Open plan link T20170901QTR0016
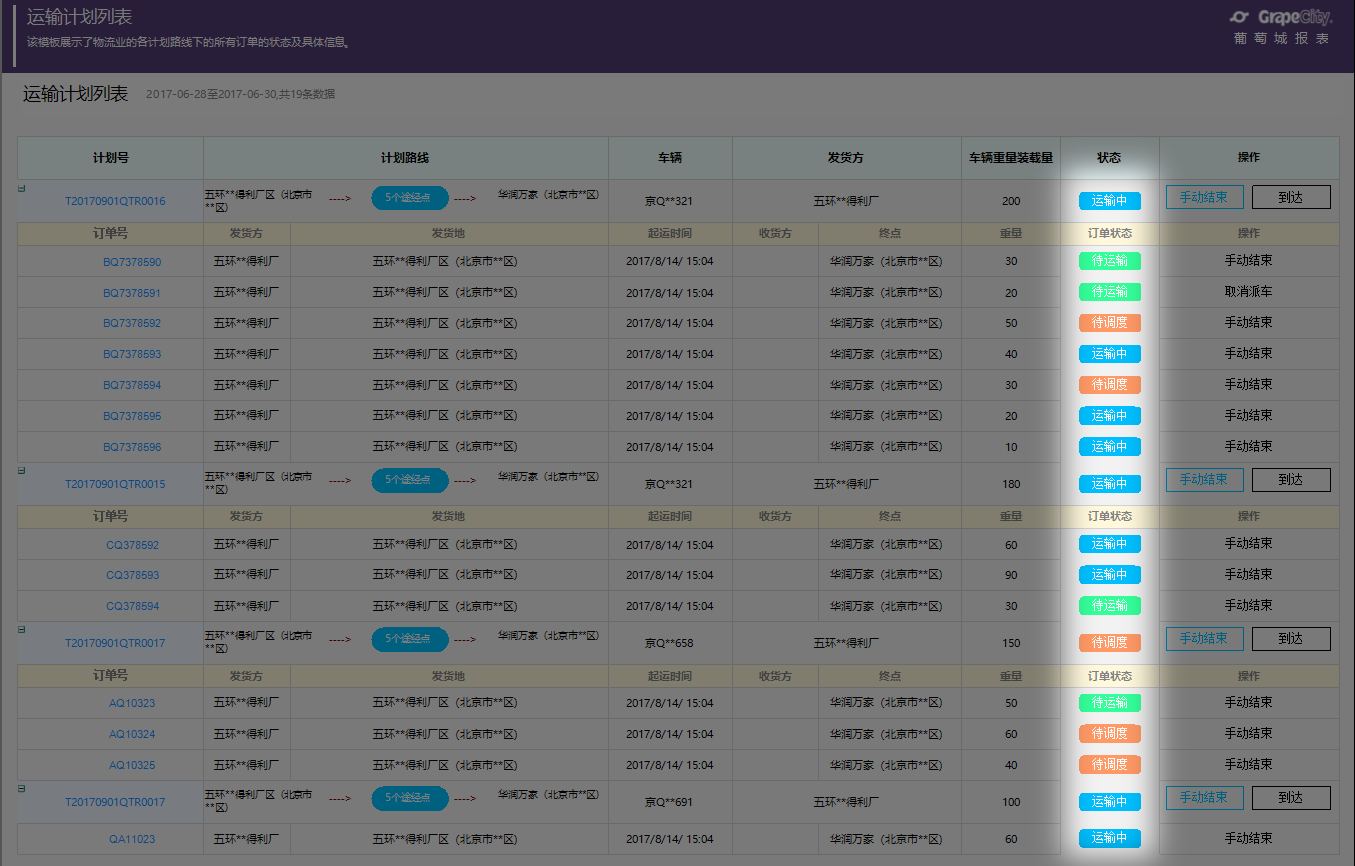The height and width of the screenshot is (866, 1355). coord(115,202)
